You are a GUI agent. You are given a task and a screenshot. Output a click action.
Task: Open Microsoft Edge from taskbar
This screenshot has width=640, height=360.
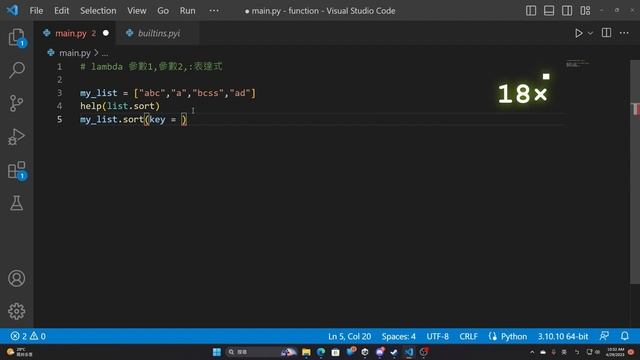(321, 352)
